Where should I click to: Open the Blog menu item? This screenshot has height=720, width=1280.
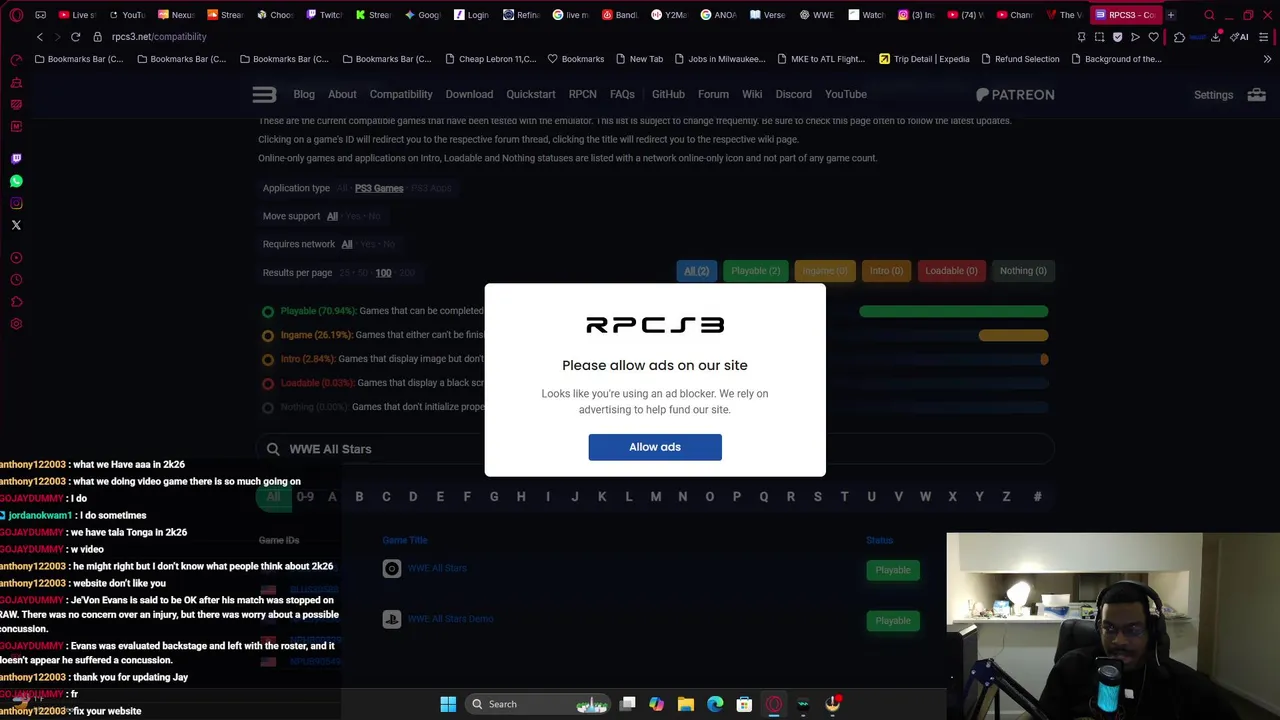(x=304, y=95)
